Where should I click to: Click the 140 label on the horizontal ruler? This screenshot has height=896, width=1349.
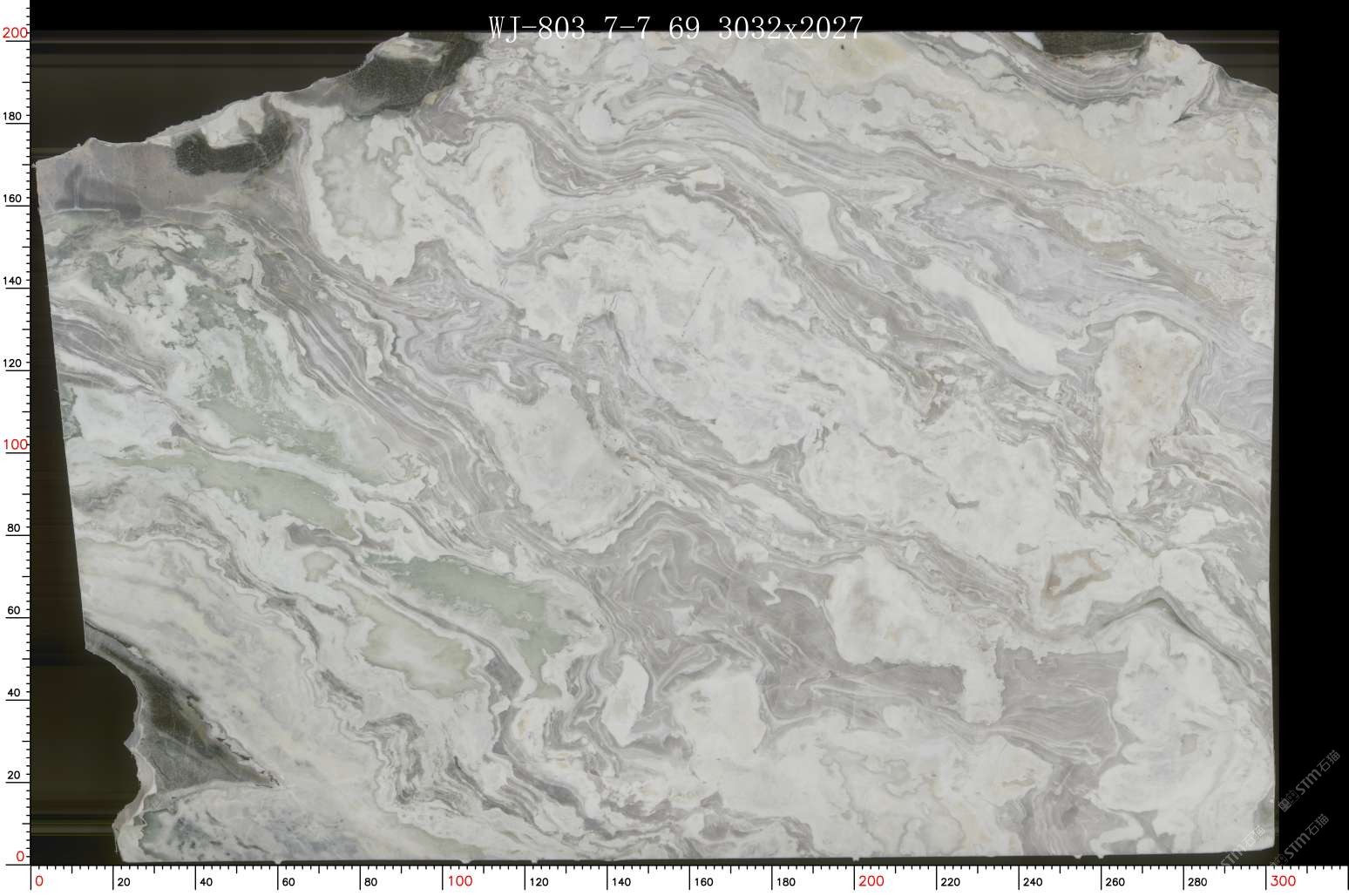620,882
